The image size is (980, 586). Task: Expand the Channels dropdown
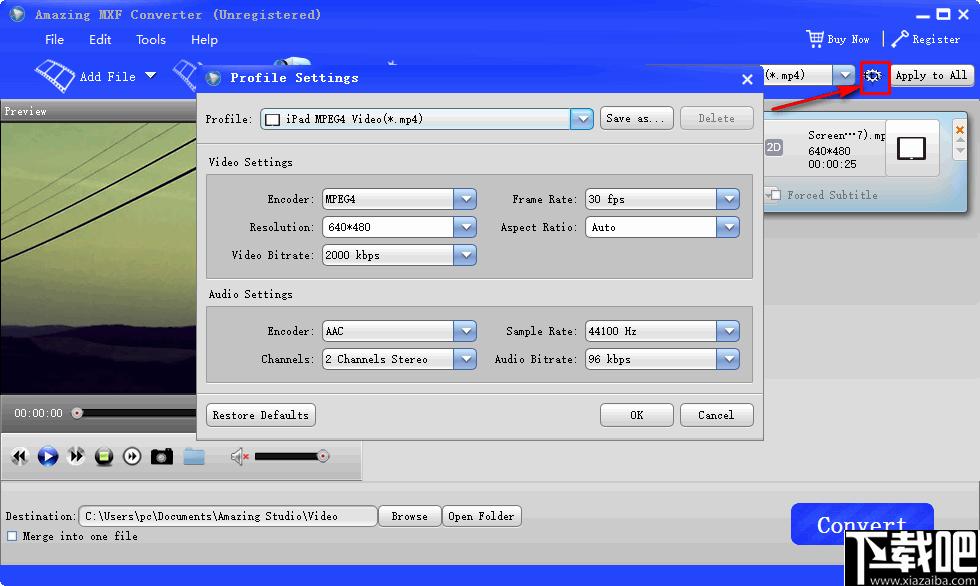point(465,359)
